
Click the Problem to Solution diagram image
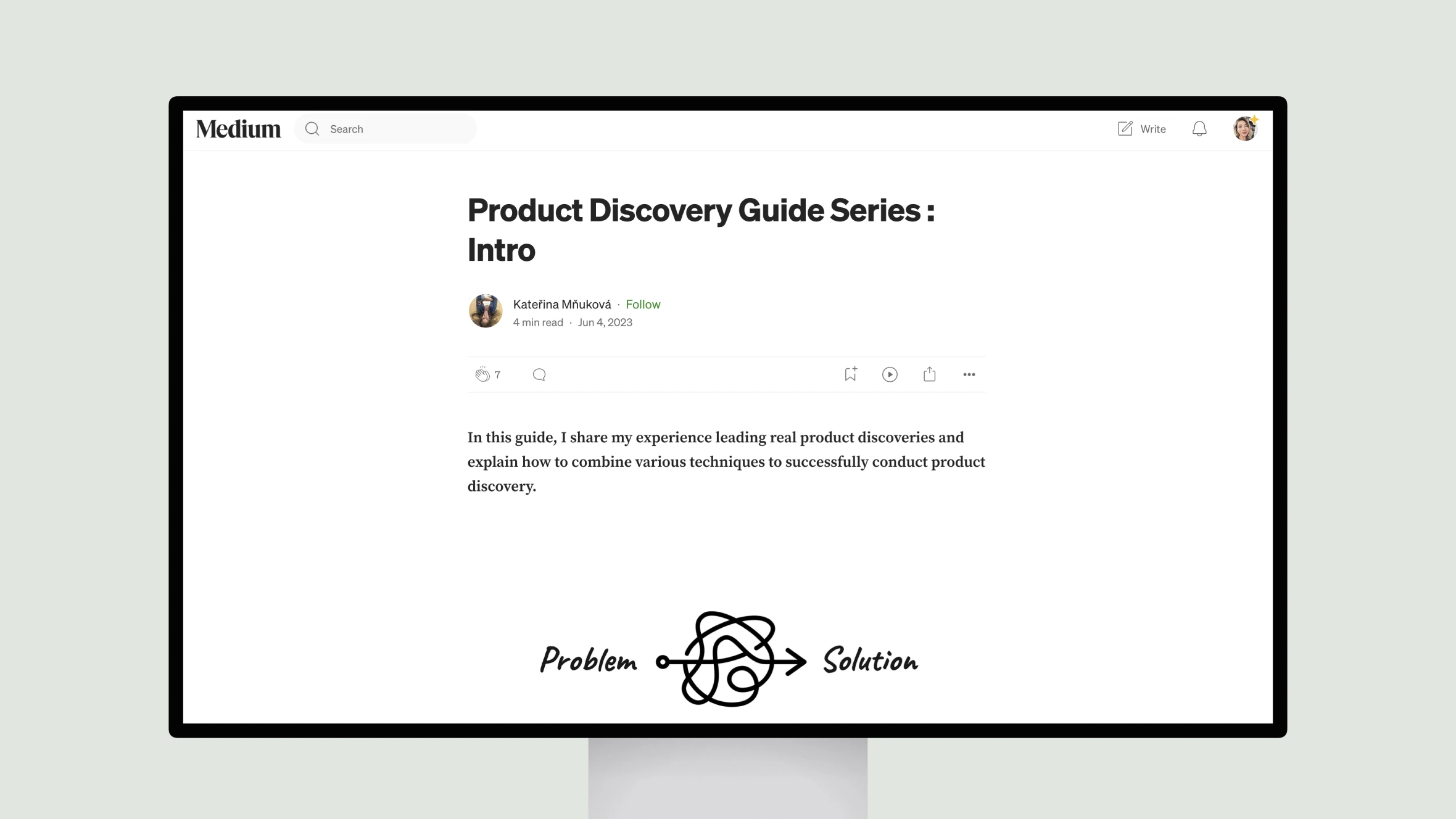click(x=728, y=658)
